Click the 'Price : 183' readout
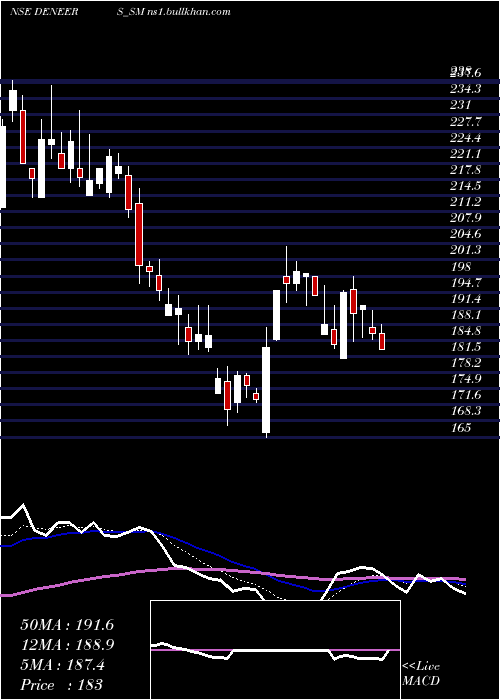 tap(62, 685)
